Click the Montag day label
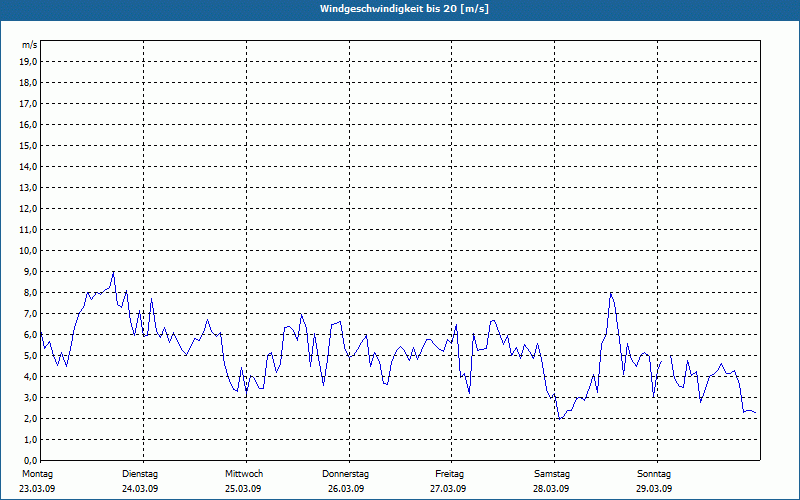 pos(37,474)
